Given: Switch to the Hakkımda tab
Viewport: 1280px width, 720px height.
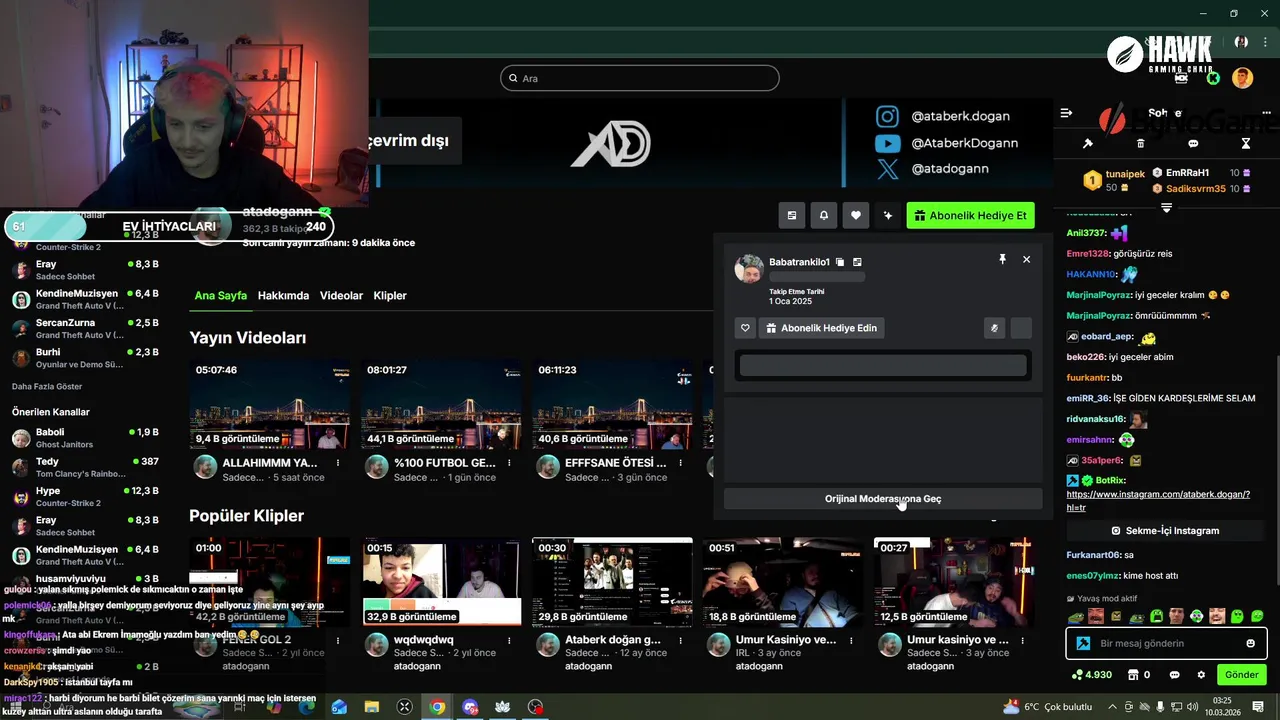Looking at the screenshot, I should tap(283, 296).
